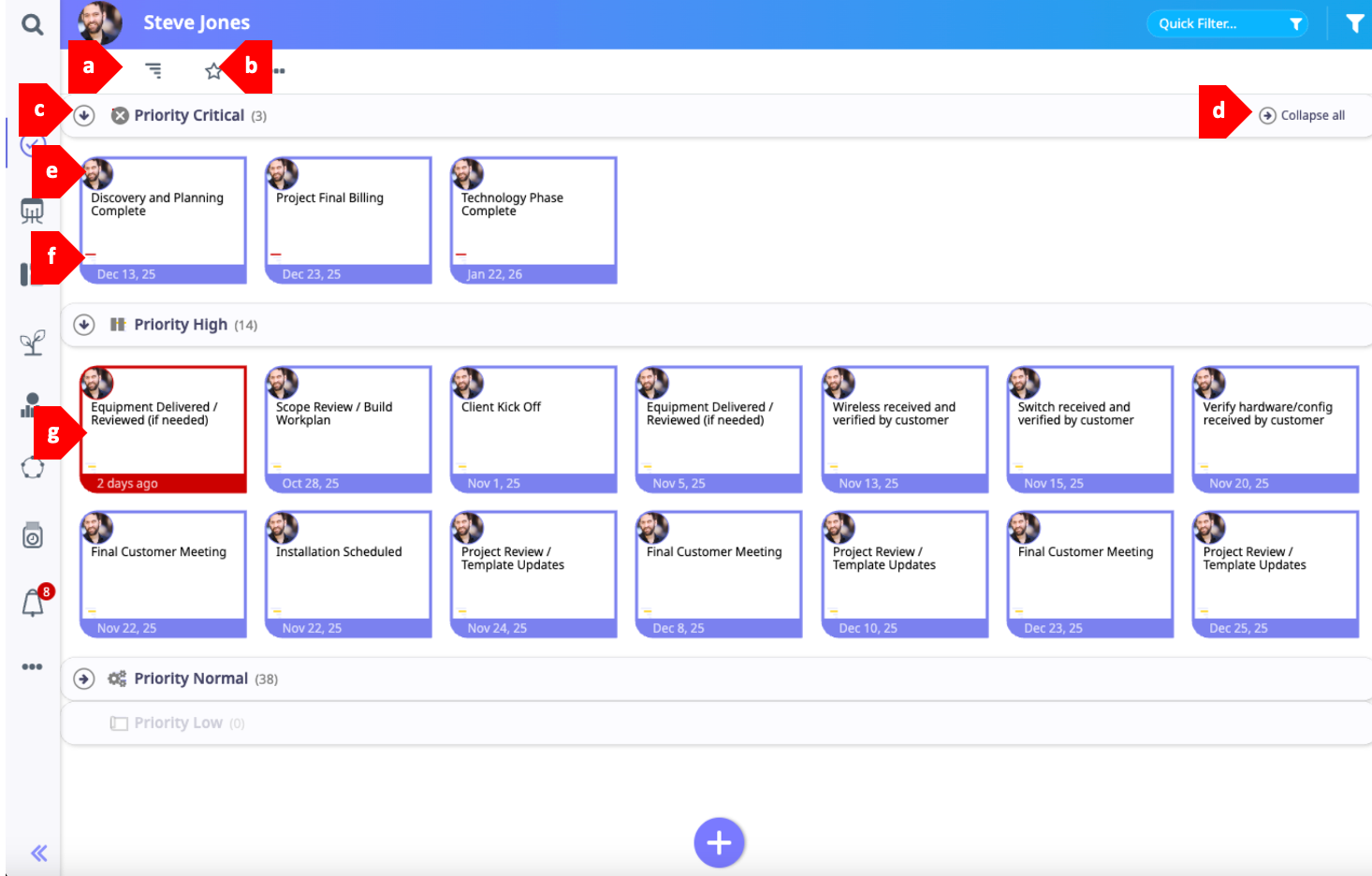1372x876 pixels.
Task: Open the Project Final Billing card
Action: [347, 221]
